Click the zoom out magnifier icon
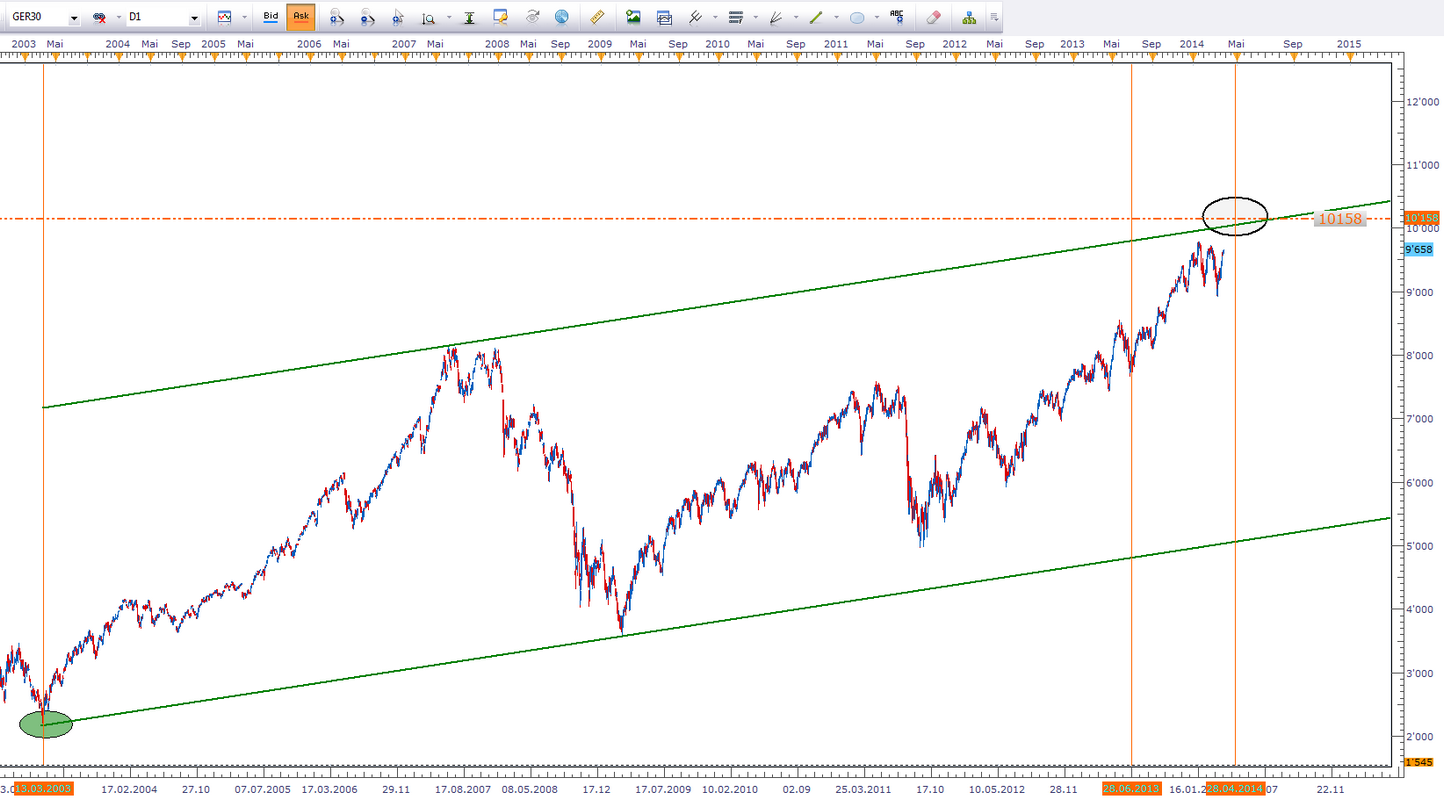 coord(368,17)
